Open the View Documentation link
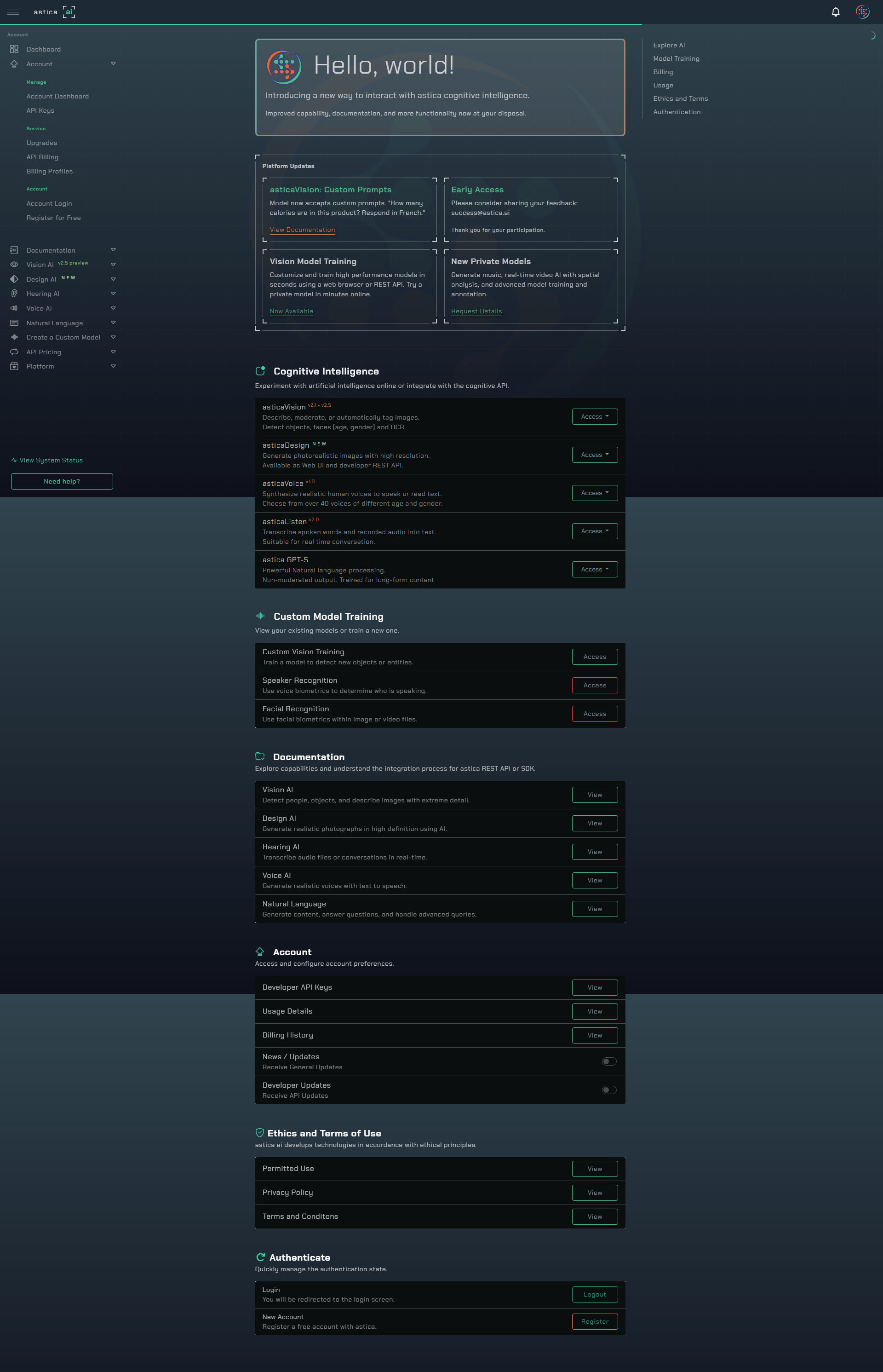This screenshot has height=1372, width=883. pyautogui.click(x=302, y=230)
